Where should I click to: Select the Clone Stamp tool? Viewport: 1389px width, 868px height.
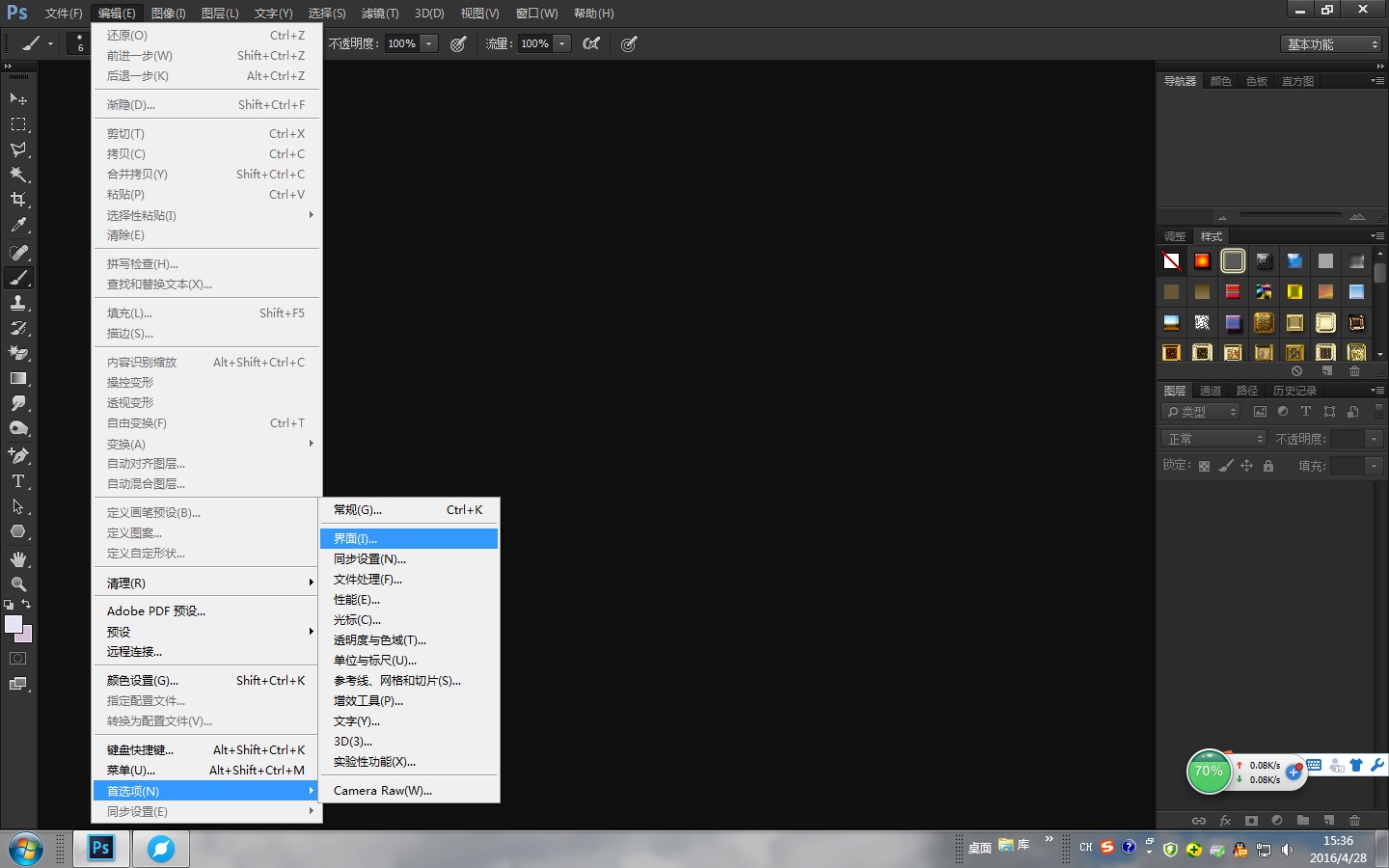click(18, 303)
